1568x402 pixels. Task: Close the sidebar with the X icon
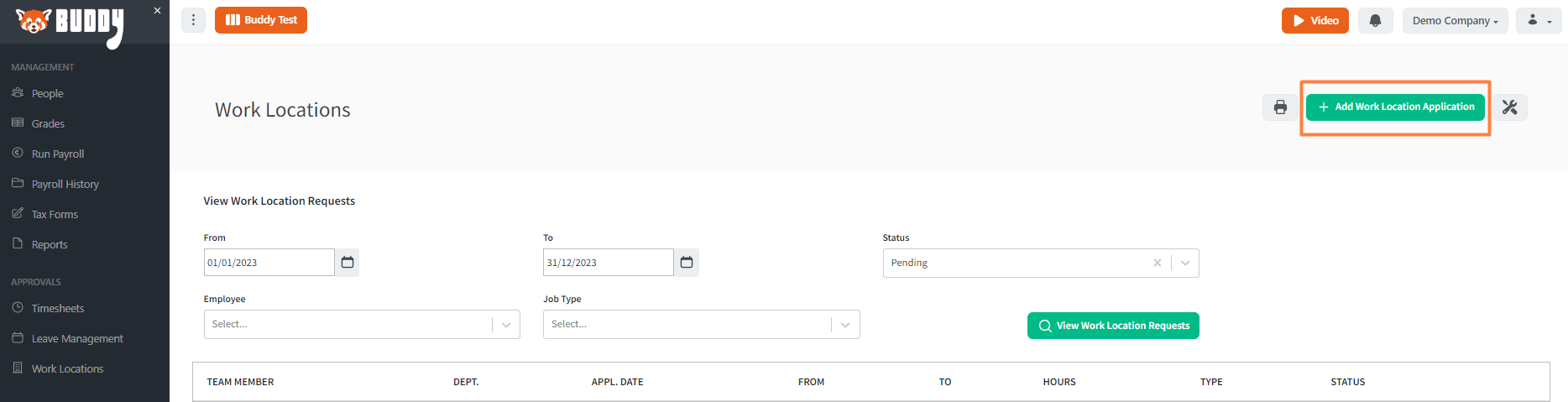[x=157, y=11]
